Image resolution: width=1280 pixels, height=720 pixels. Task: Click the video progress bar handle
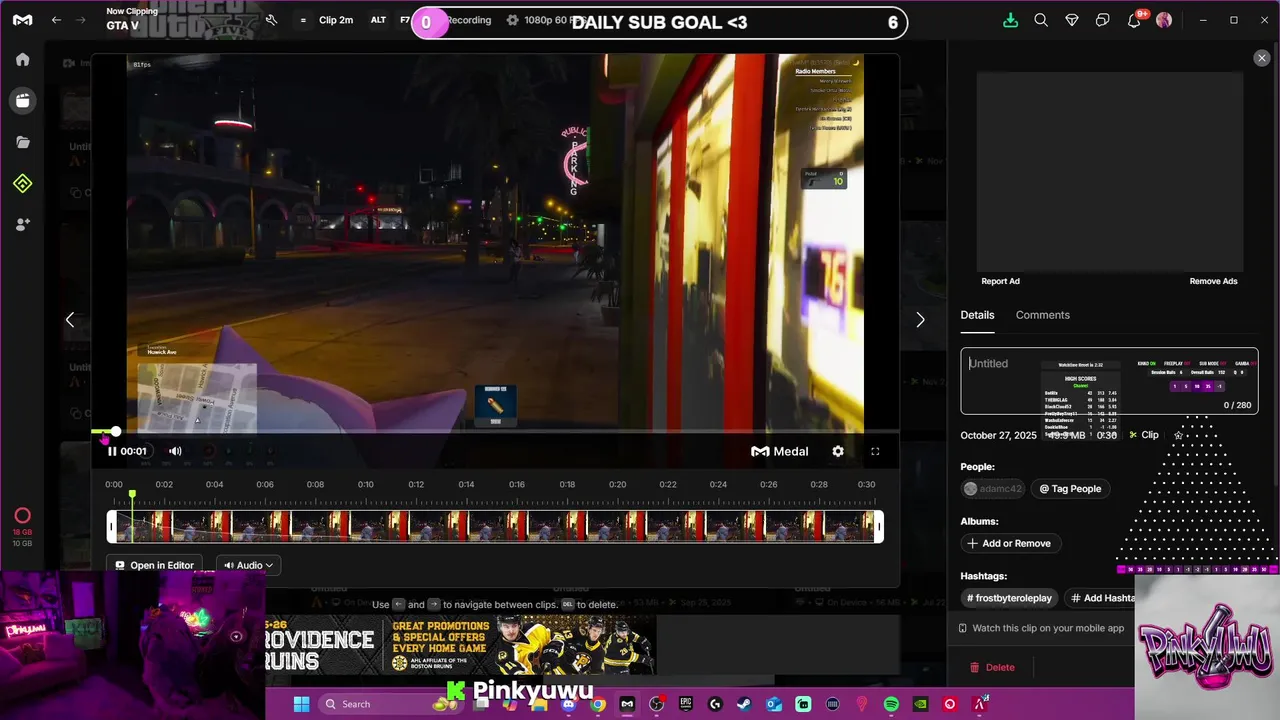(116, 432)
